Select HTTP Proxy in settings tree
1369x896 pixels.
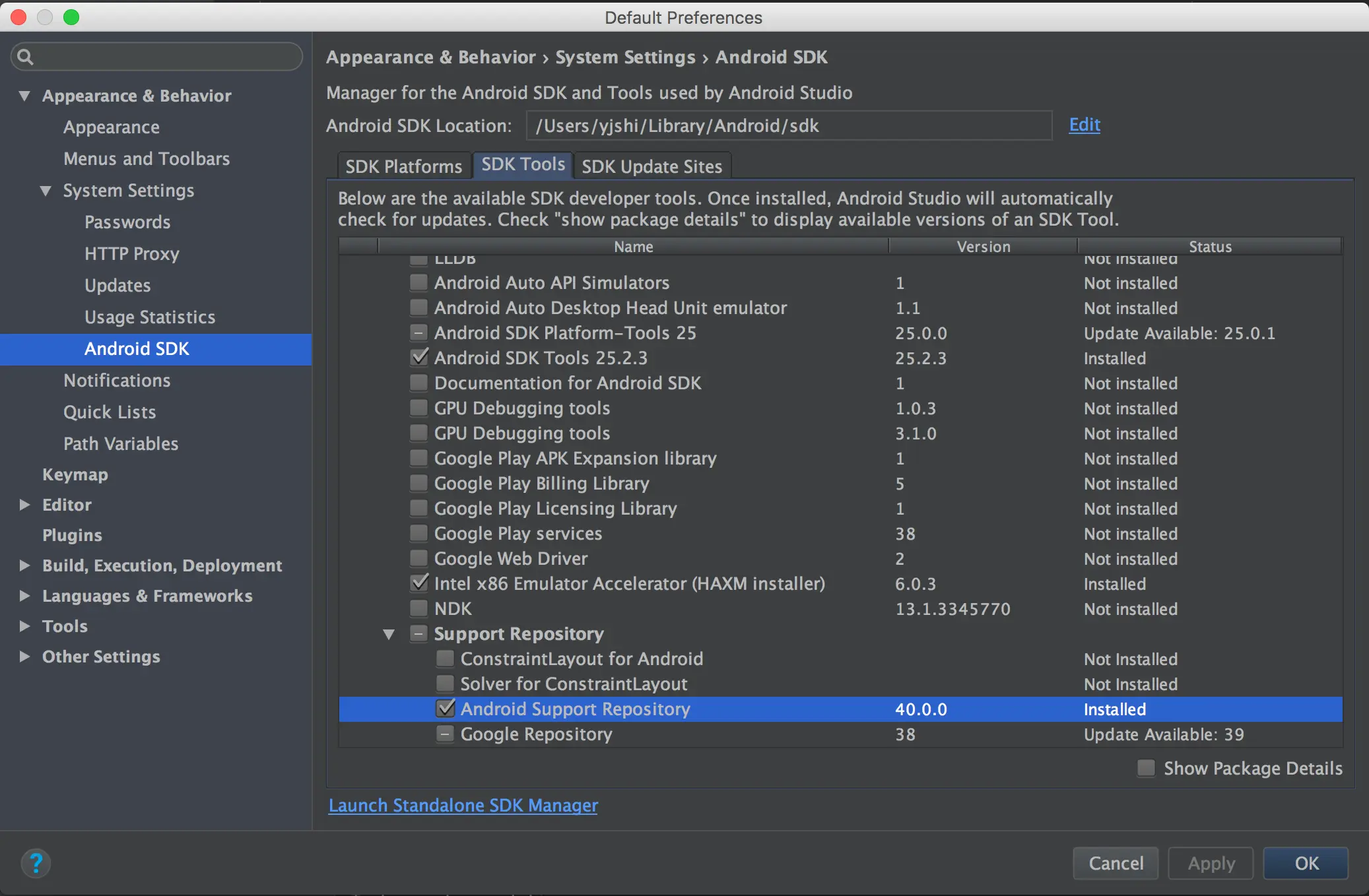coord(131,253)
